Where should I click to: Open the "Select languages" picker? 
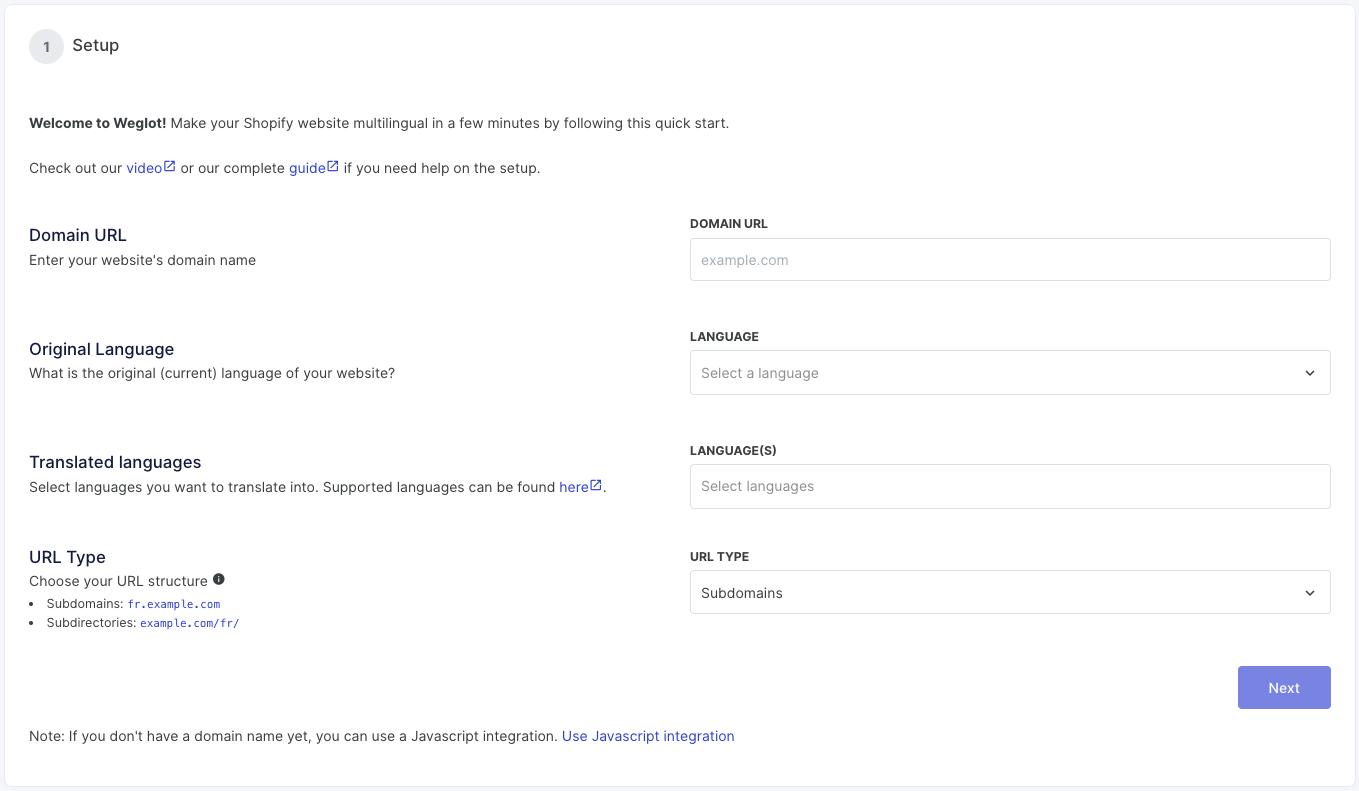(x=1010, y=486)
